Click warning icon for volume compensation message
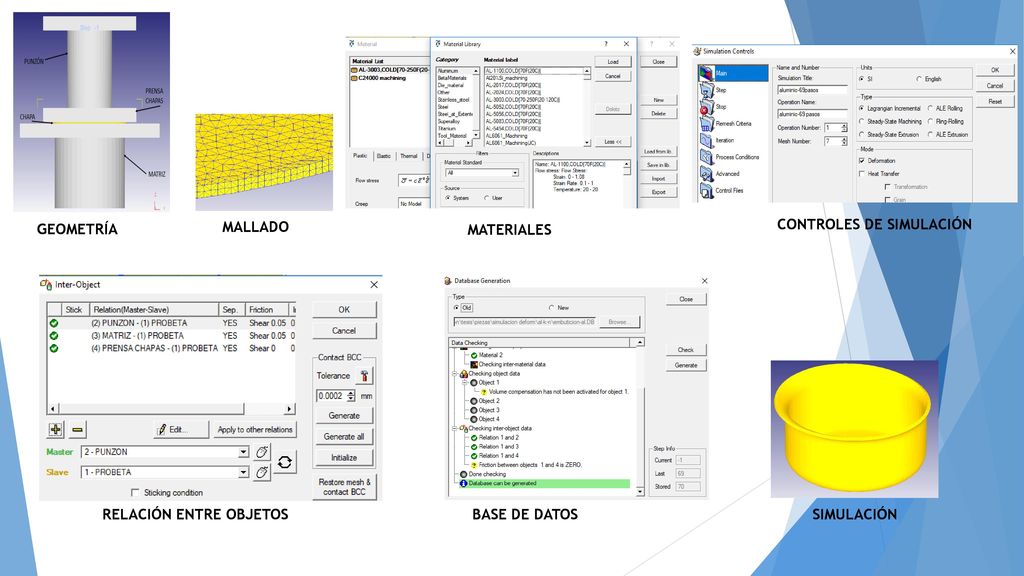This screenshot has width=1024, height=576. tap(484, 392)
